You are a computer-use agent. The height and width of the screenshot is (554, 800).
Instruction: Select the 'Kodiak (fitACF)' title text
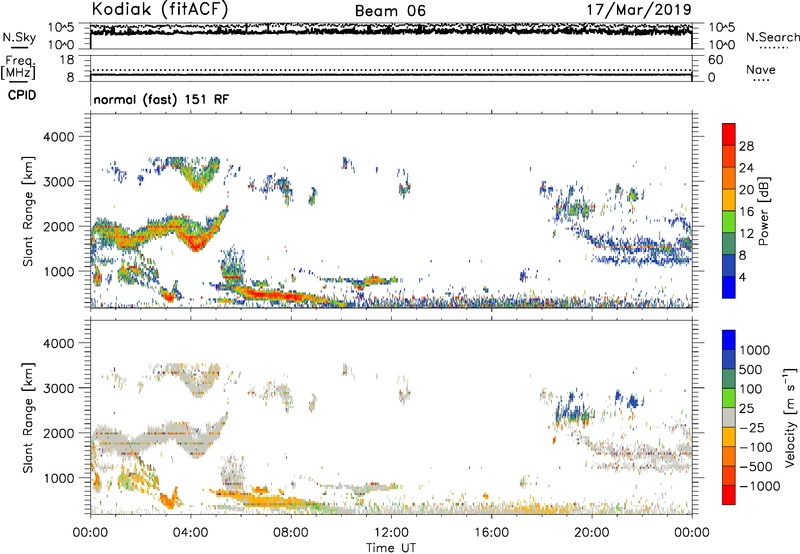click(x=160, y=9)
